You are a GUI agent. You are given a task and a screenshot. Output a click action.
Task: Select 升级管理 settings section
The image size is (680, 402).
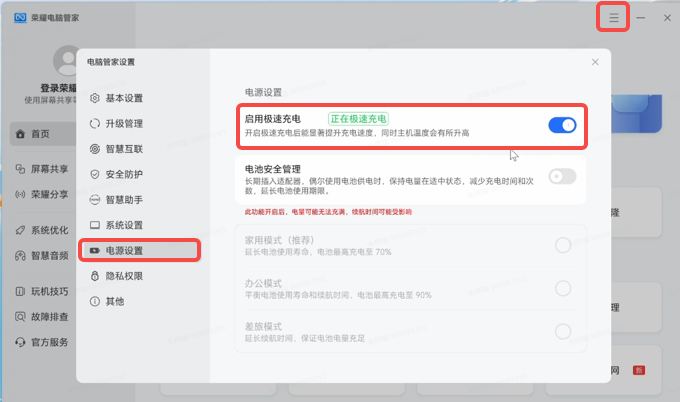[124, 124]
